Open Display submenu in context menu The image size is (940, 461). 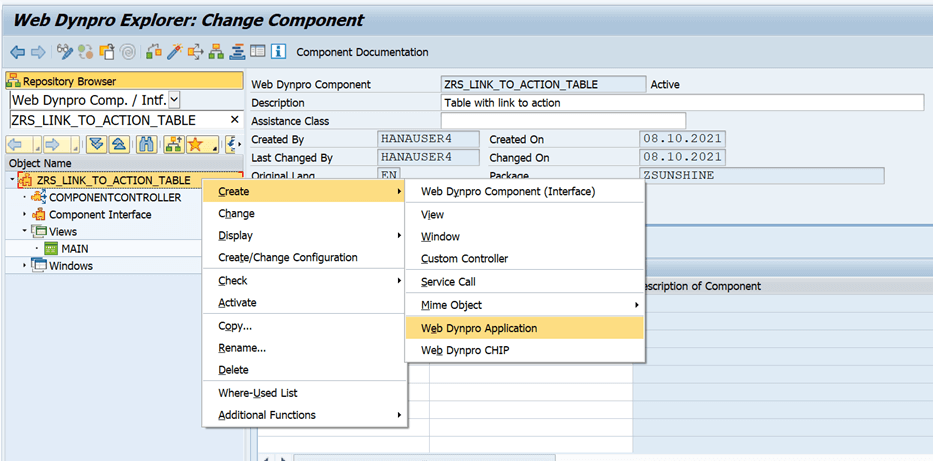pos(304,236)
